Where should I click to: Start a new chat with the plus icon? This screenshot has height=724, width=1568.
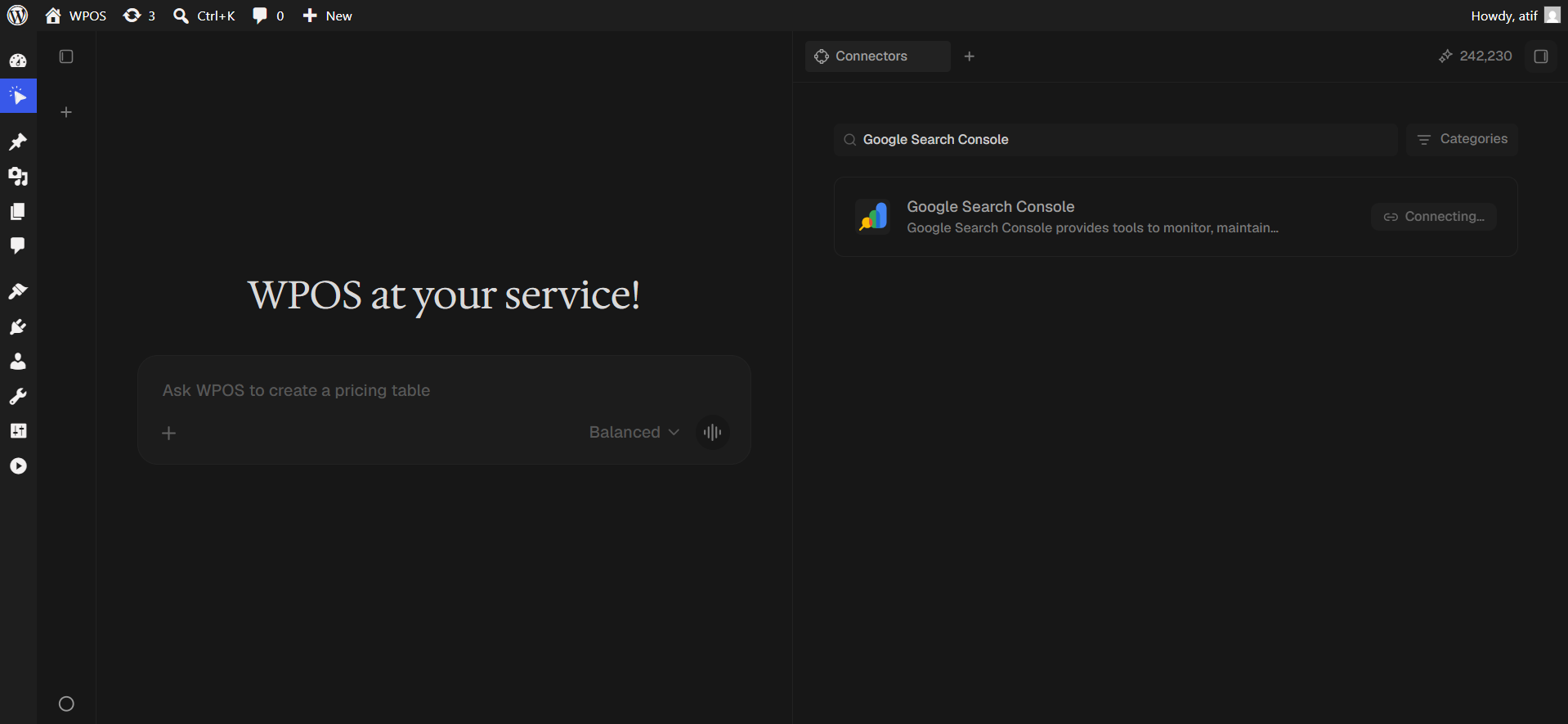pos(66,112)
